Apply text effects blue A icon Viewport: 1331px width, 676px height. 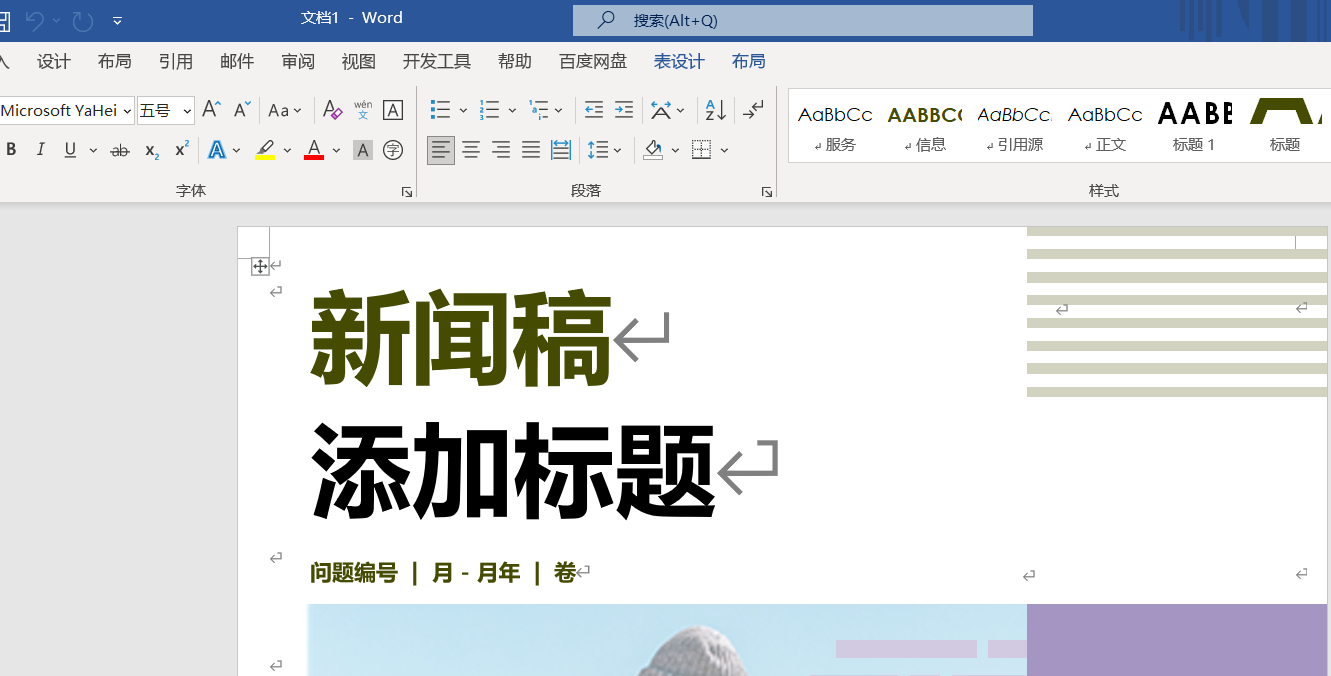pyautogui.click(x=217, y=150)
